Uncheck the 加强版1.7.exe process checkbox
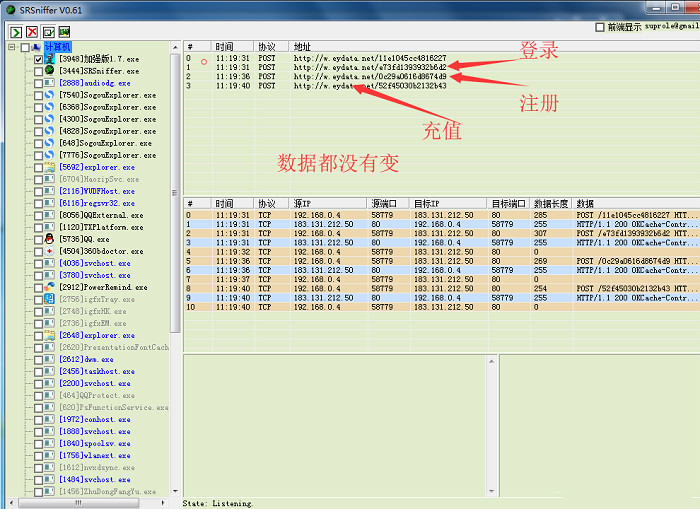Screen dimensions: 700x509 coord(38,60)
